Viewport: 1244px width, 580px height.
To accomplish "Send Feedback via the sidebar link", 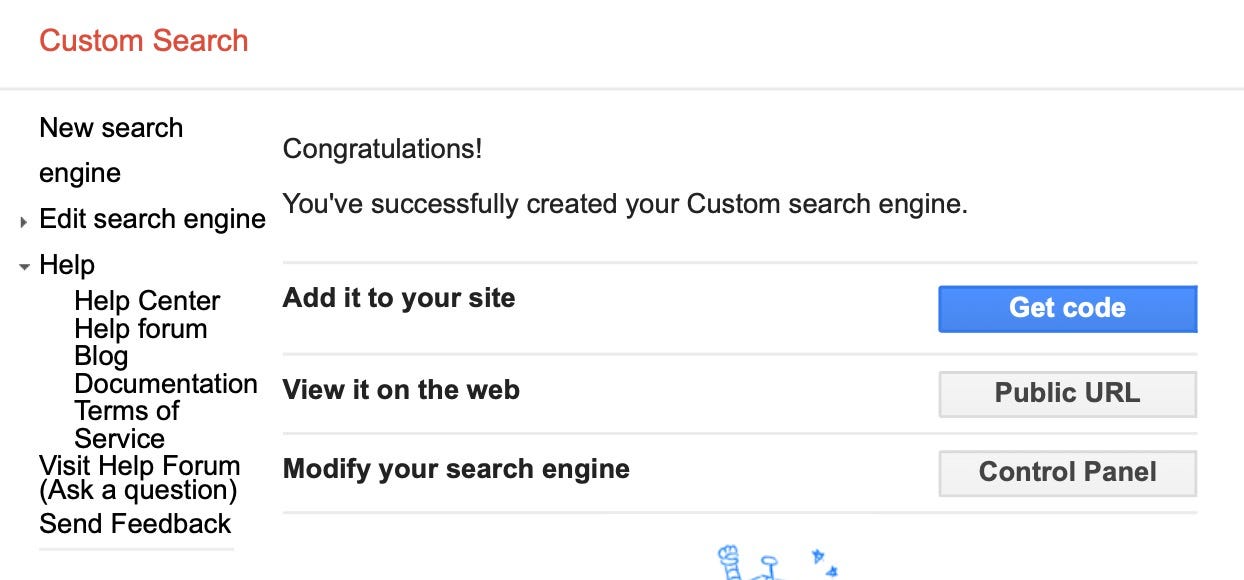I will click(x=135, y=524).
